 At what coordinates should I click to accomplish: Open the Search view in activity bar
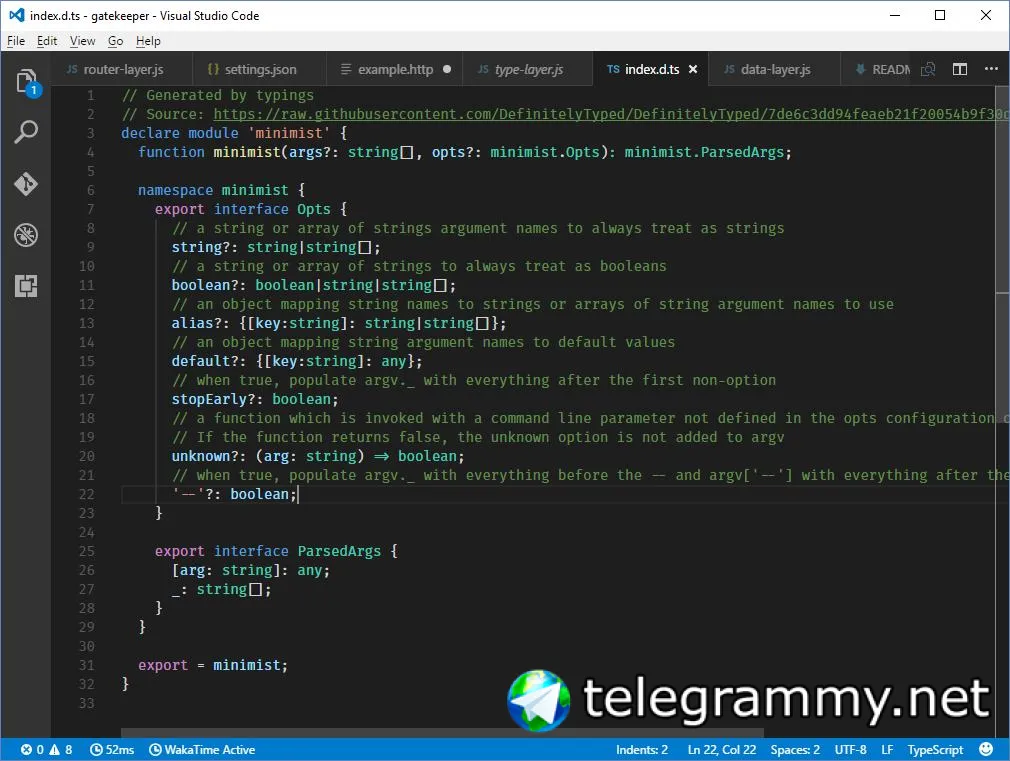tap(26, 132)
